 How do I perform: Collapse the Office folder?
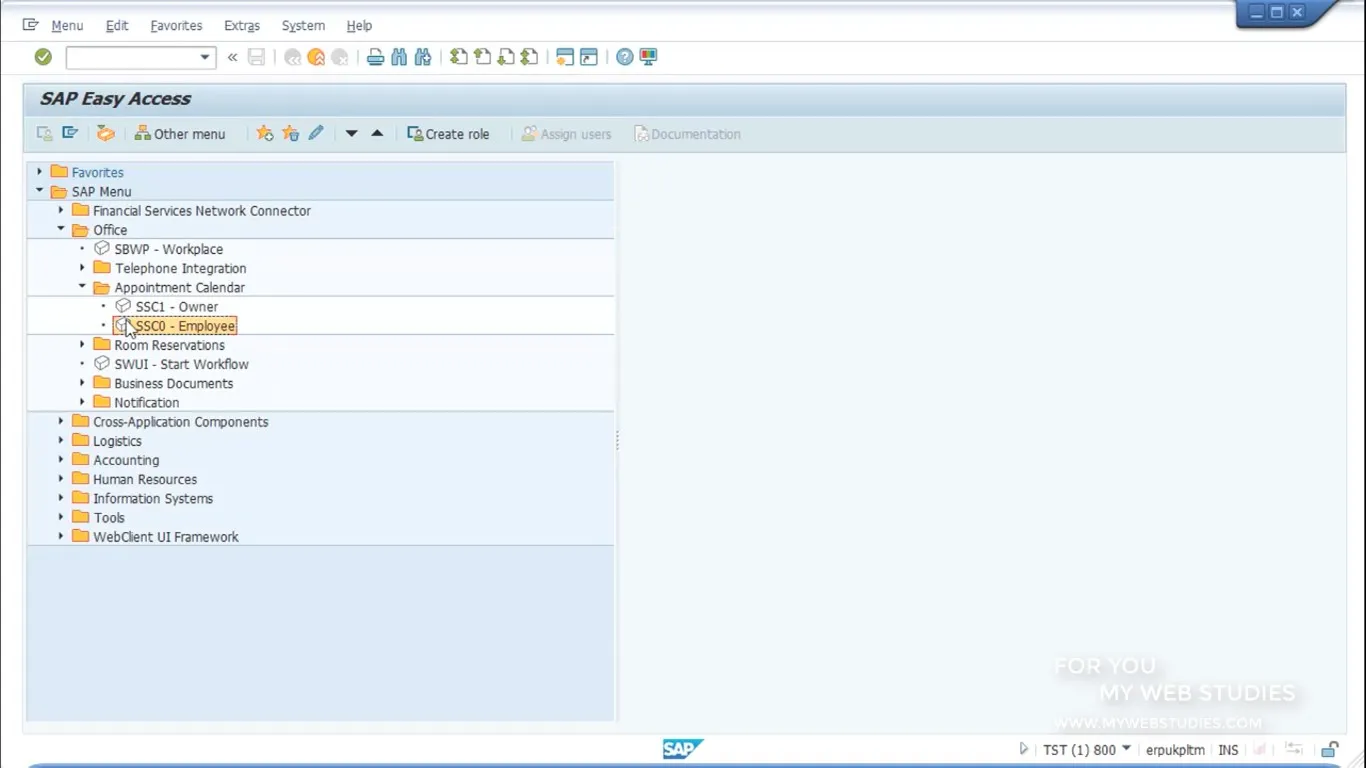tap(61, 229)
